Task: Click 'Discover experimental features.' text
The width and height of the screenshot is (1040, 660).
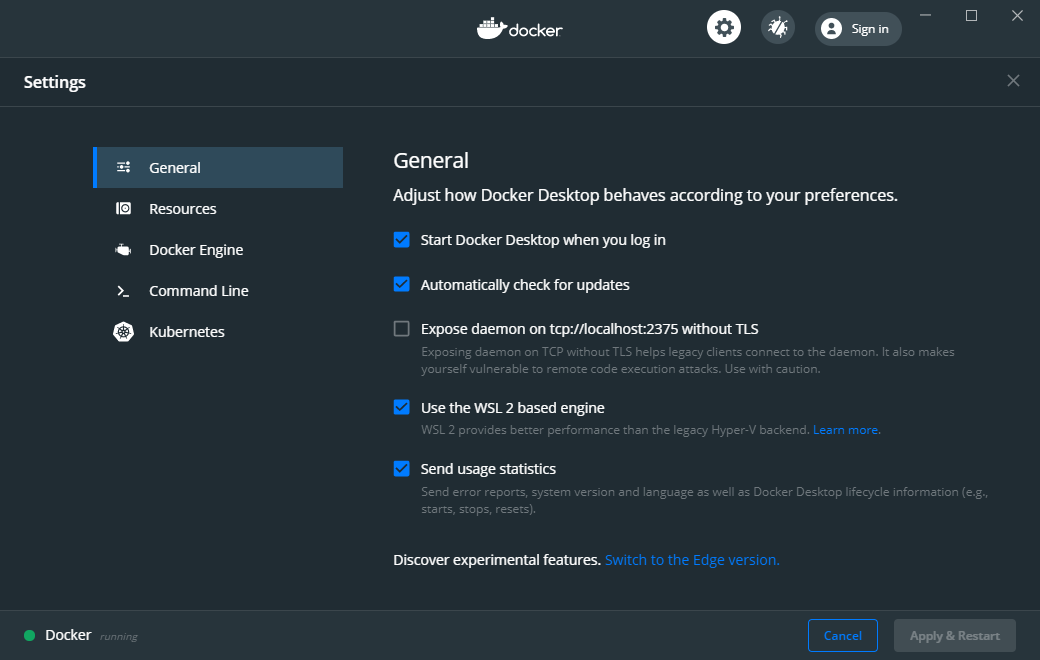Action: pos(497,560)
